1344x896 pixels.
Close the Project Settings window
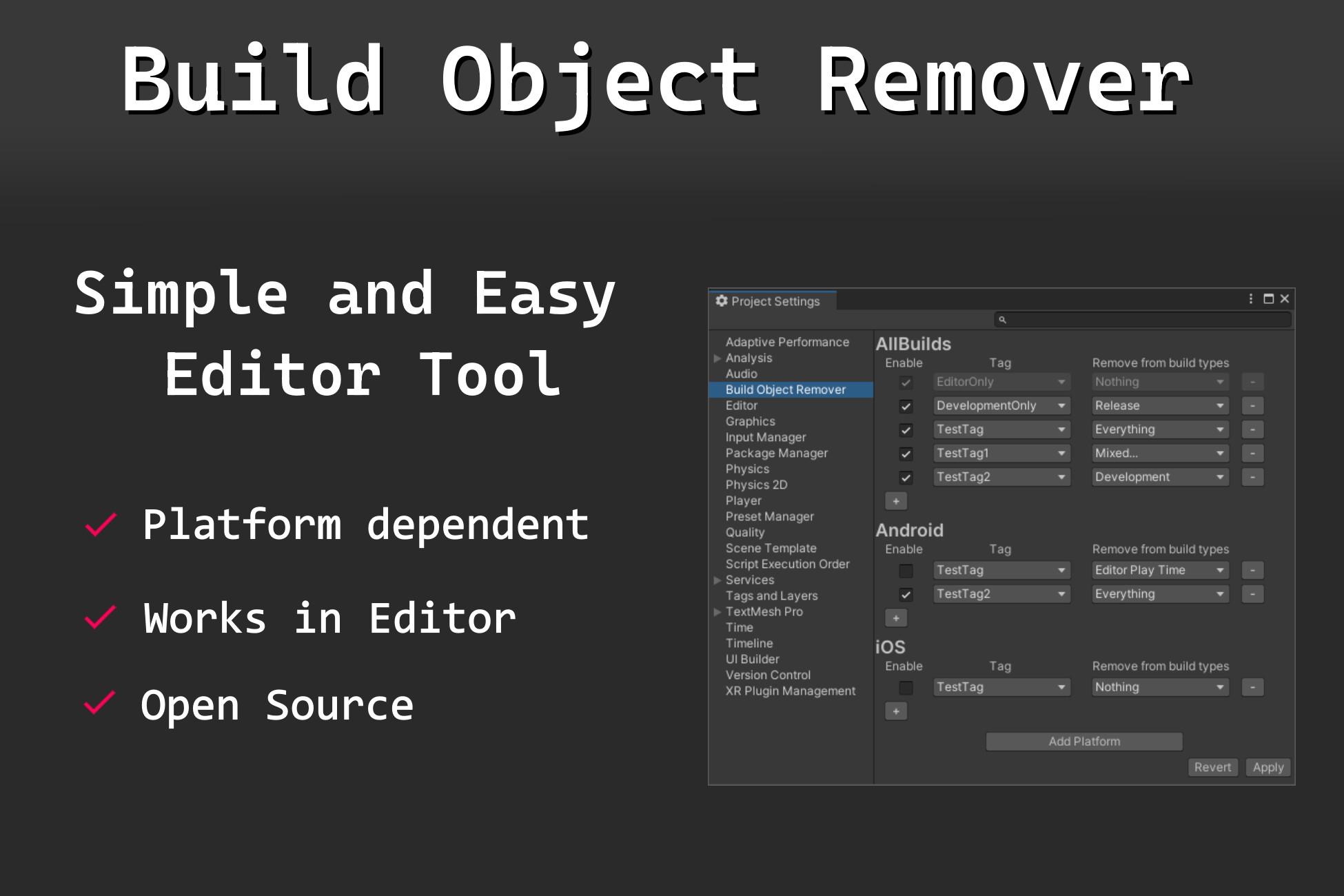click(x=1285, y=298)
